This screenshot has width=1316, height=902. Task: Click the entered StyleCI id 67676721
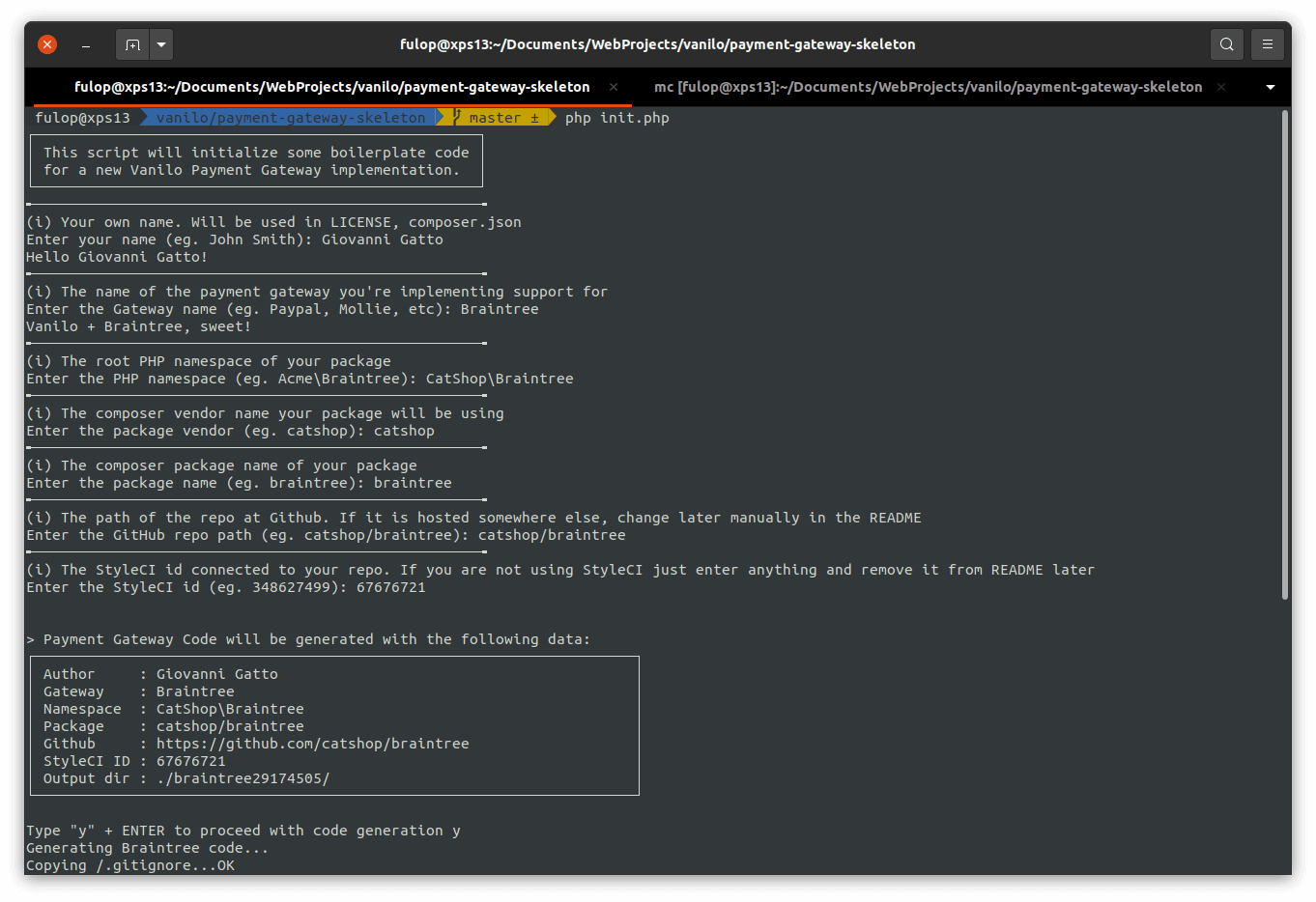click(x=391, y=587)
